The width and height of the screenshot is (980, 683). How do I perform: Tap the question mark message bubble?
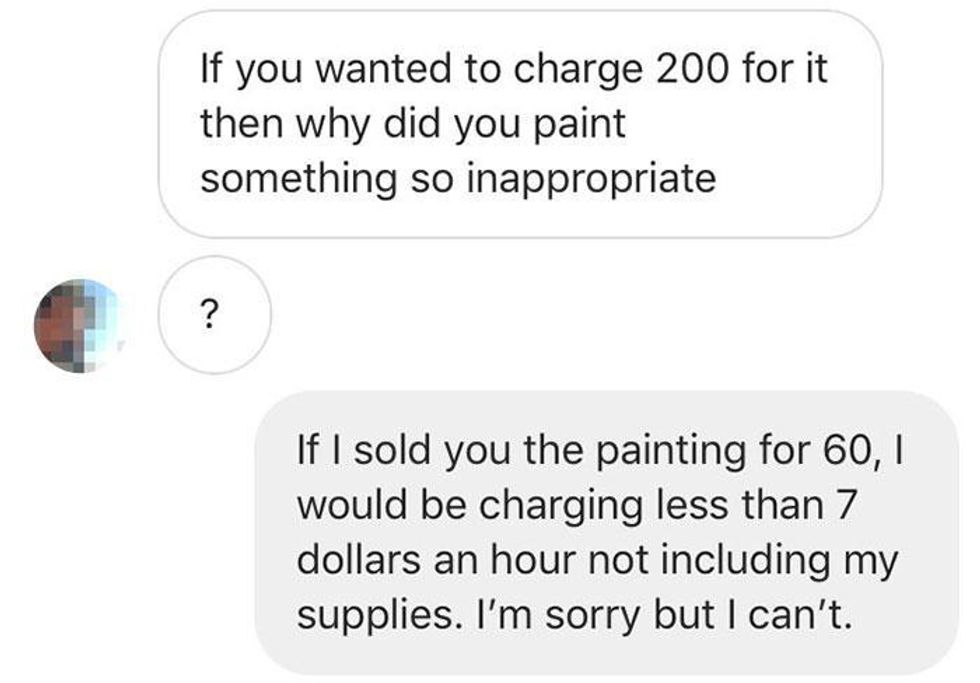214,315
